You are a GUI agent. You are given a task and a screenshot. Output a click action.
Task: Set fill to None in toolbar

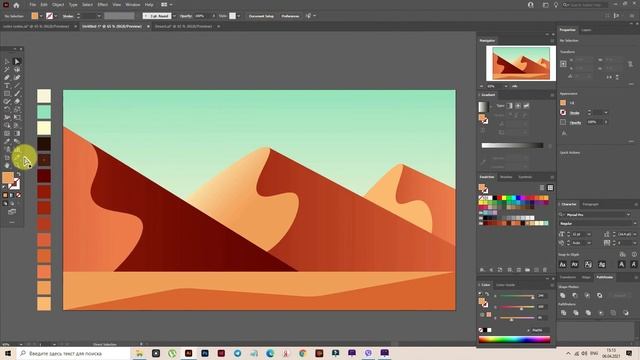(18, 195)
